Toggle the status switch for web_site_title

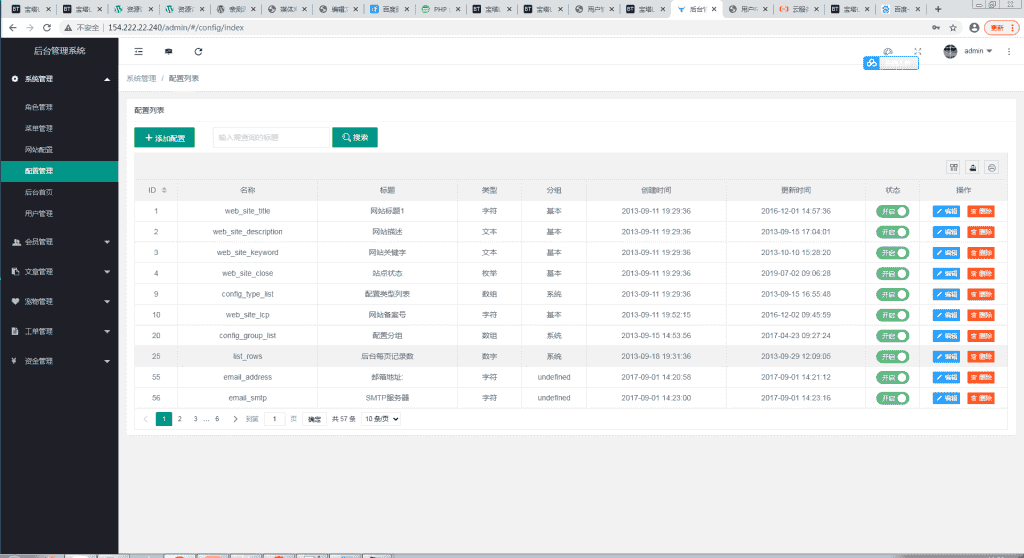pos(892,211)
